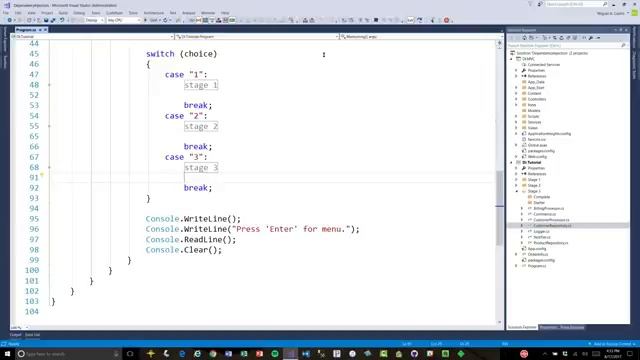Open the Project menu
640x360 pixels.
click(47, 13)
